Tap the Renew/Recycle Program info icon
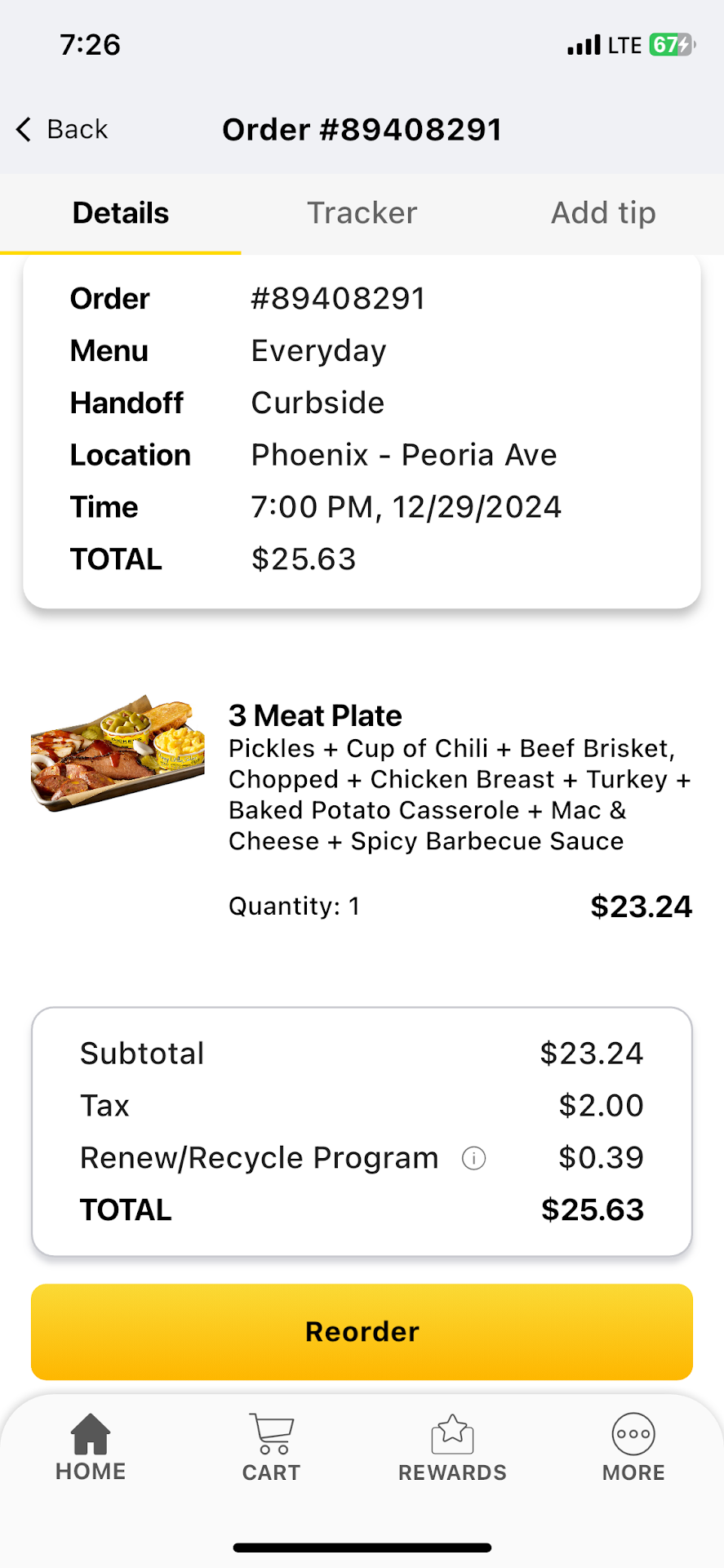The height and width of the screenshot is (1568, 724). coord(474,1158)
